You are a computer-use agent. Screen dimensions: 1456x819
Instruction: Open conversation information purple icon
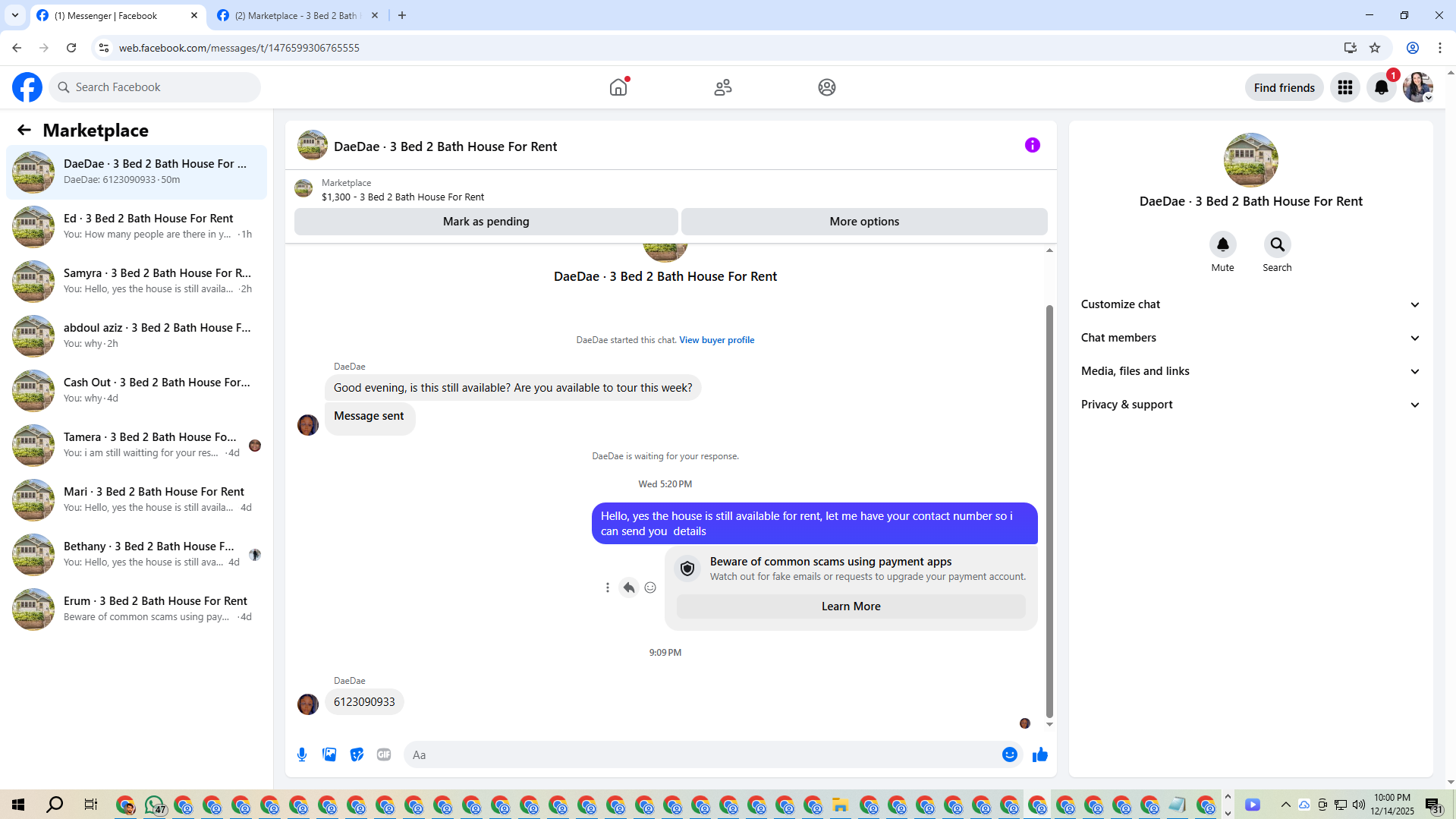pyautogui.click(x=1032, y=145)
